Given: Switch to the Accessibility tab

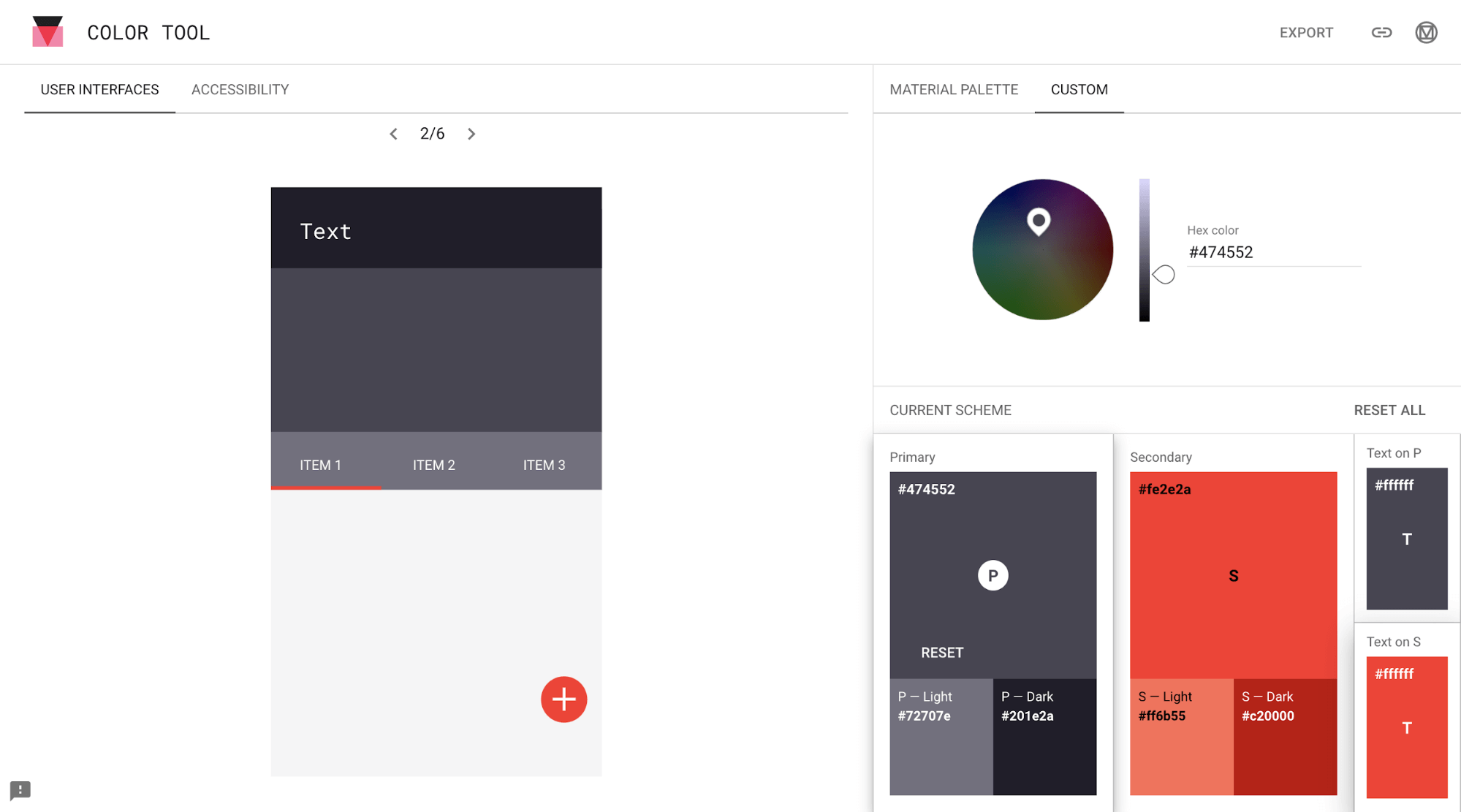Looking at the screenshot, I should pos(240,89).
